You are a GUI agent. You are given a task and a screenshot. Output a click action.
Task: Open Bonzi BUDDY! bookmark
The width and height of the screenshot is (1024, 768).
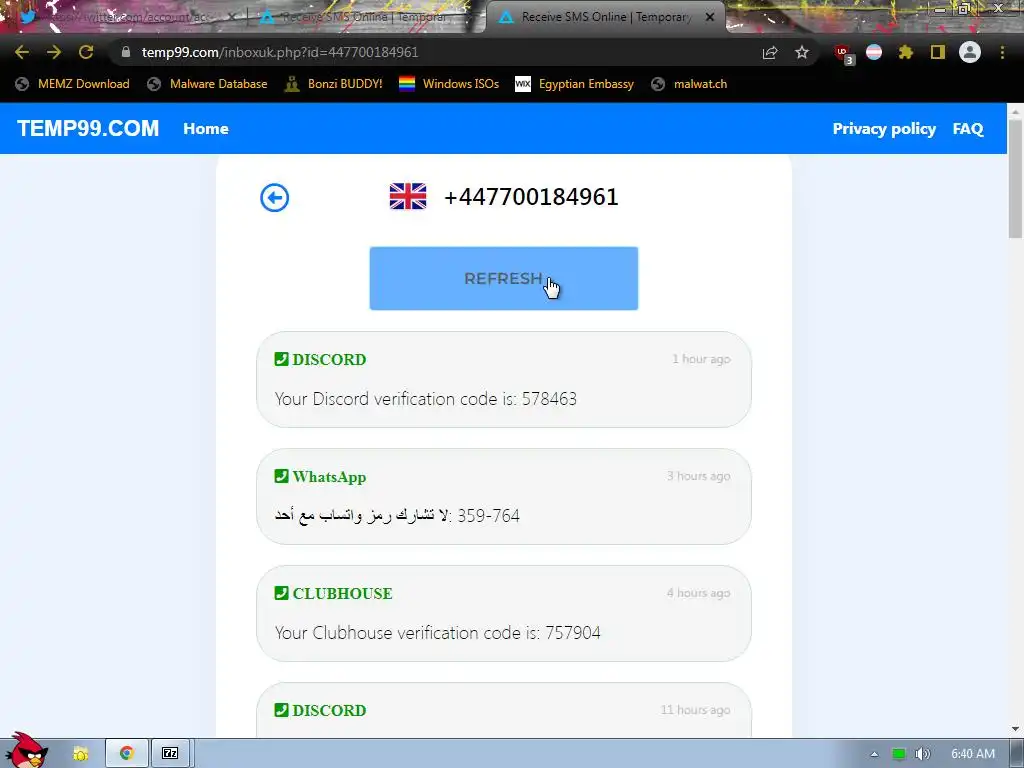[334, 84]
